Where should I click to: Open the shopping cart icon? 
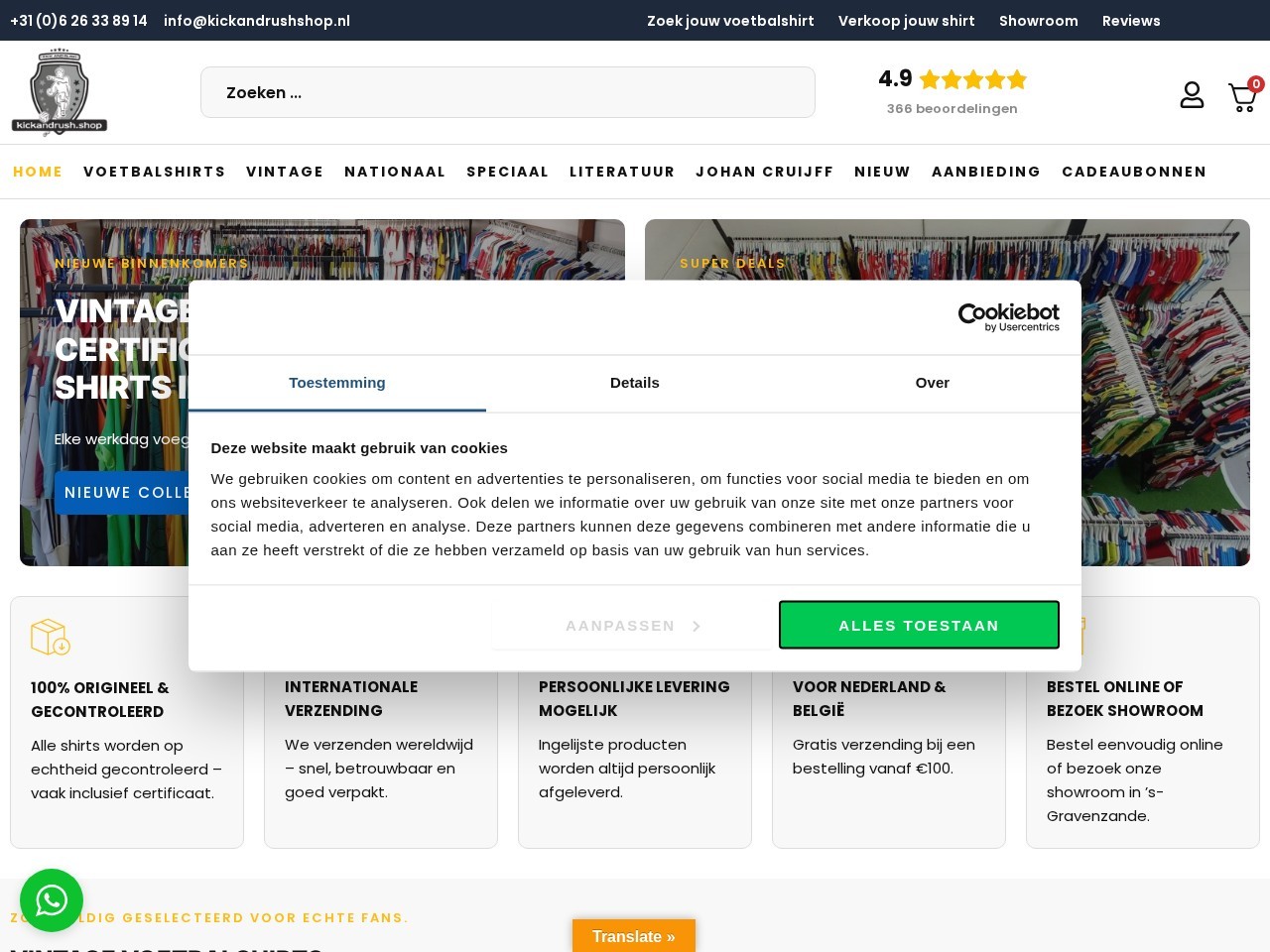pos(1242,97)
